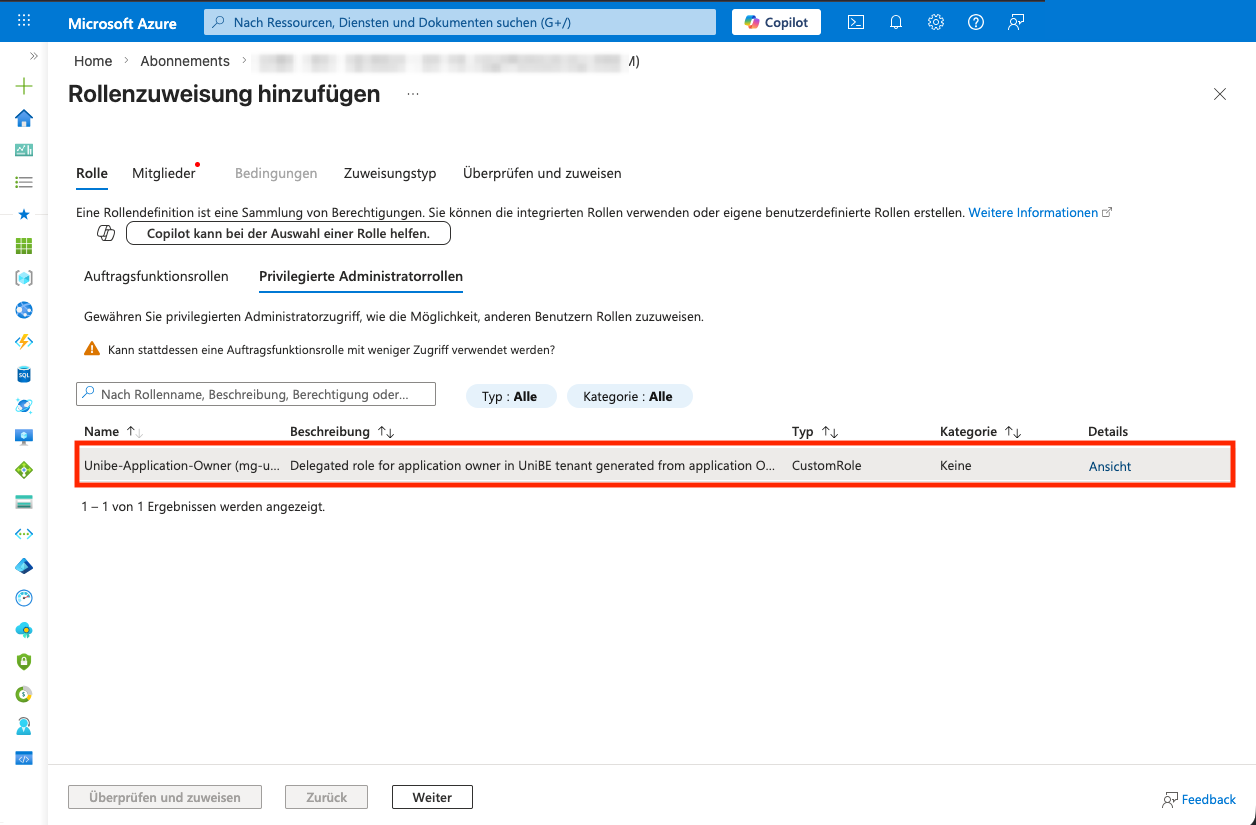Switch to the Auftragsfunktionsrollen tab

[x=156, y=276]
